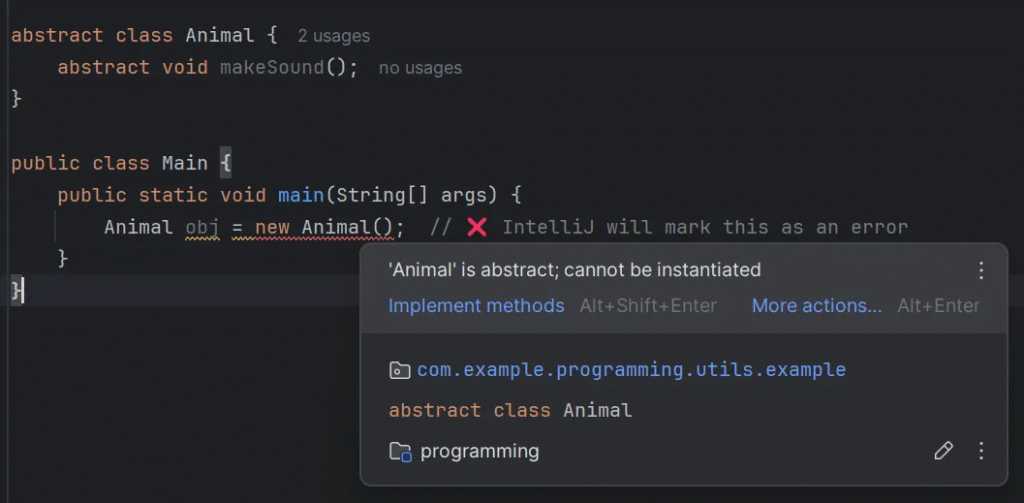The height and width of the screenshot is (503, 1024).
Task: Click the red X emoji in the comment
Action: click(x=477, y=227)
